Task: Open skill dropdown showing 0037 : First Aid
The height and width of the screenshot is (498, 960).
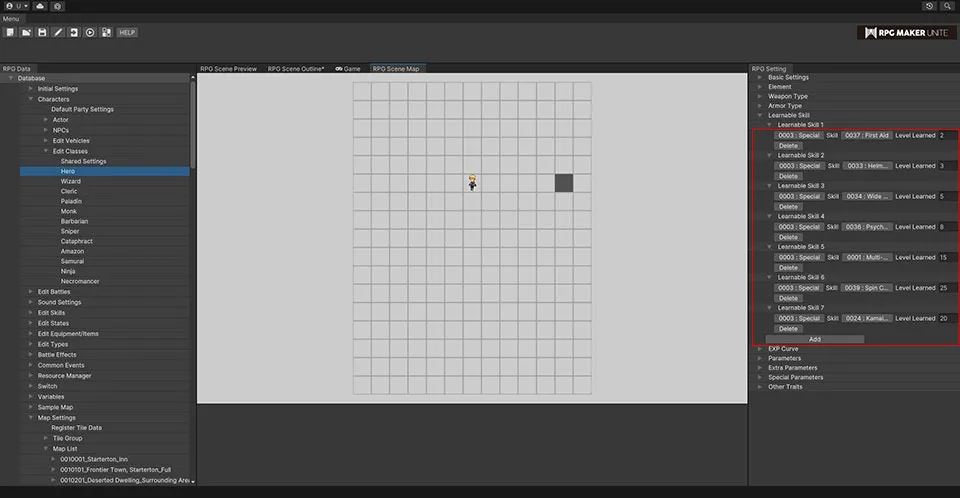Action: pos(866,135)
